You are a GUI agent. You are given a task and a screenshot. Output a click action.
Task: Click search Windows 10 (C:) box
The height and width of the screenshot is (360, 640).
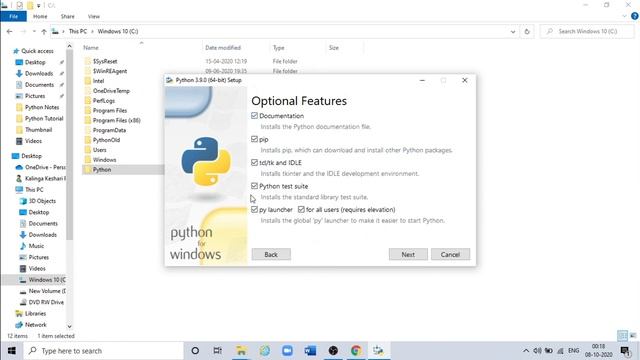[588, 31]
